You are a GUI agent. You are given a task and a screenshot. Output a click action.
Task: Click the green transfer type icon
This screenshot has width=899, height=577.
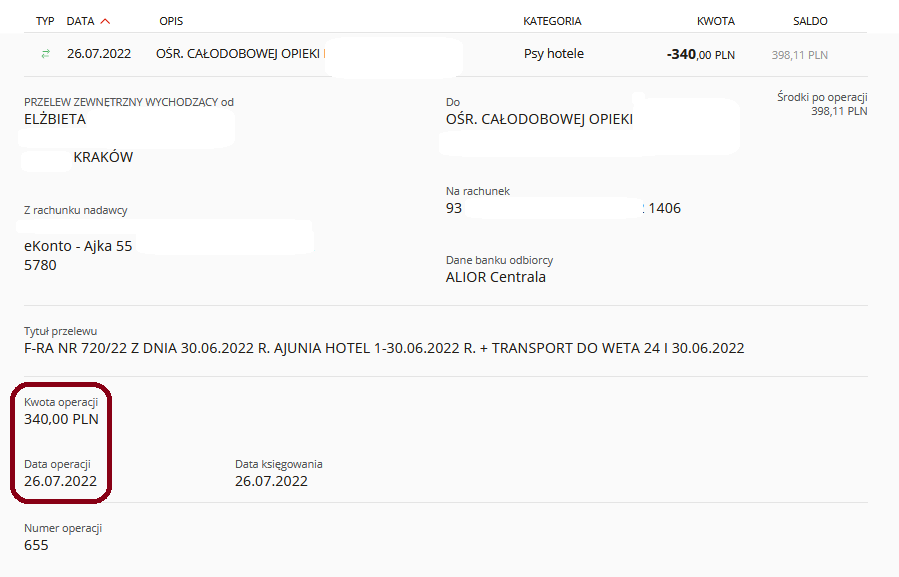[45, 54]
